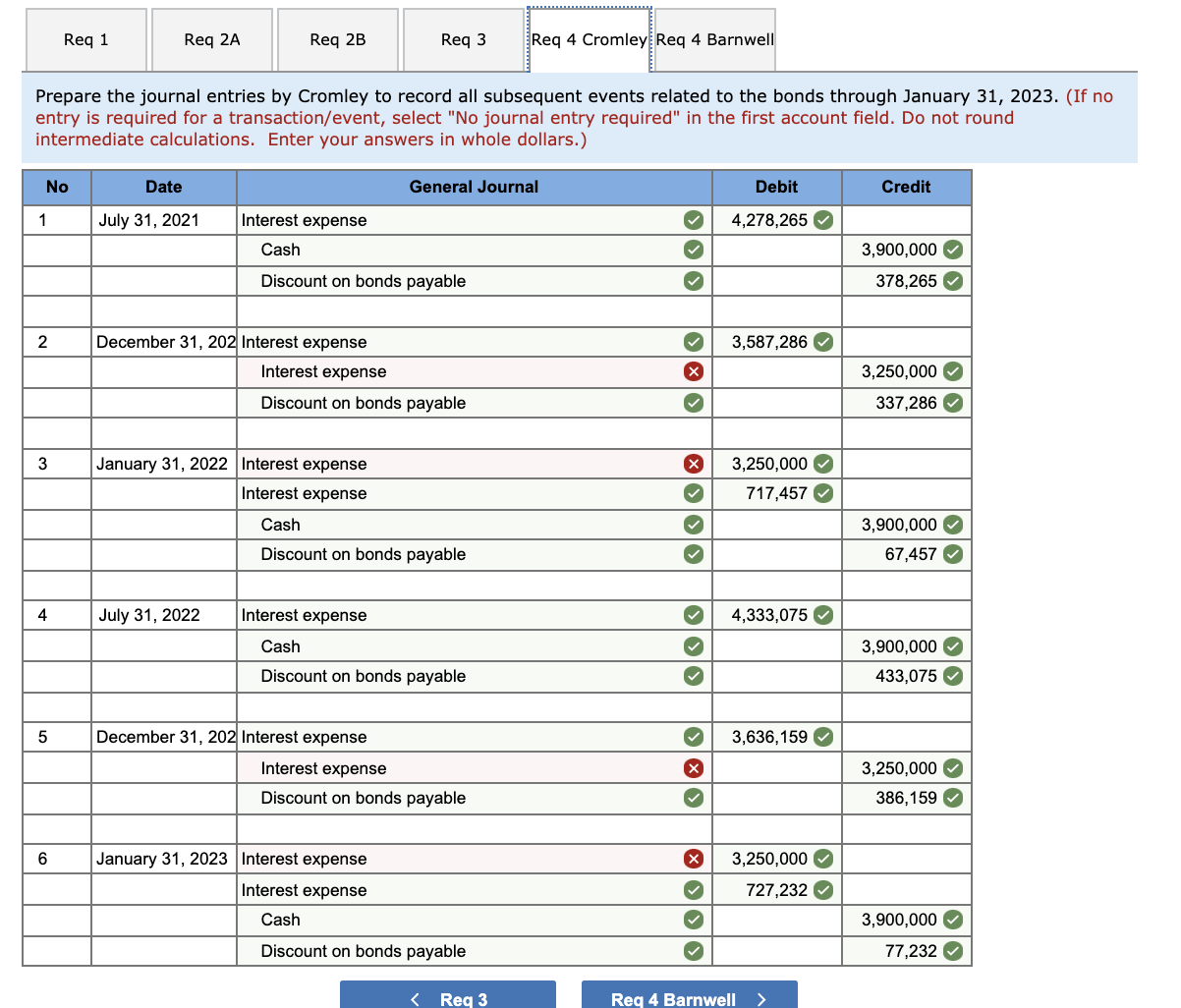
Task: Click the 433,075 credit amount
Action: [x=907, y=676]
